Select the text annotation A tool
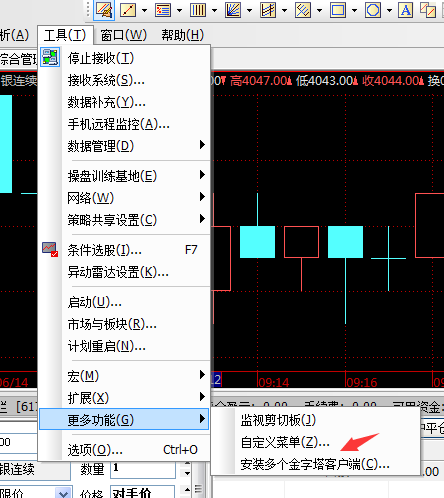This screenshot has width=444, height=498. click(406, 10)
